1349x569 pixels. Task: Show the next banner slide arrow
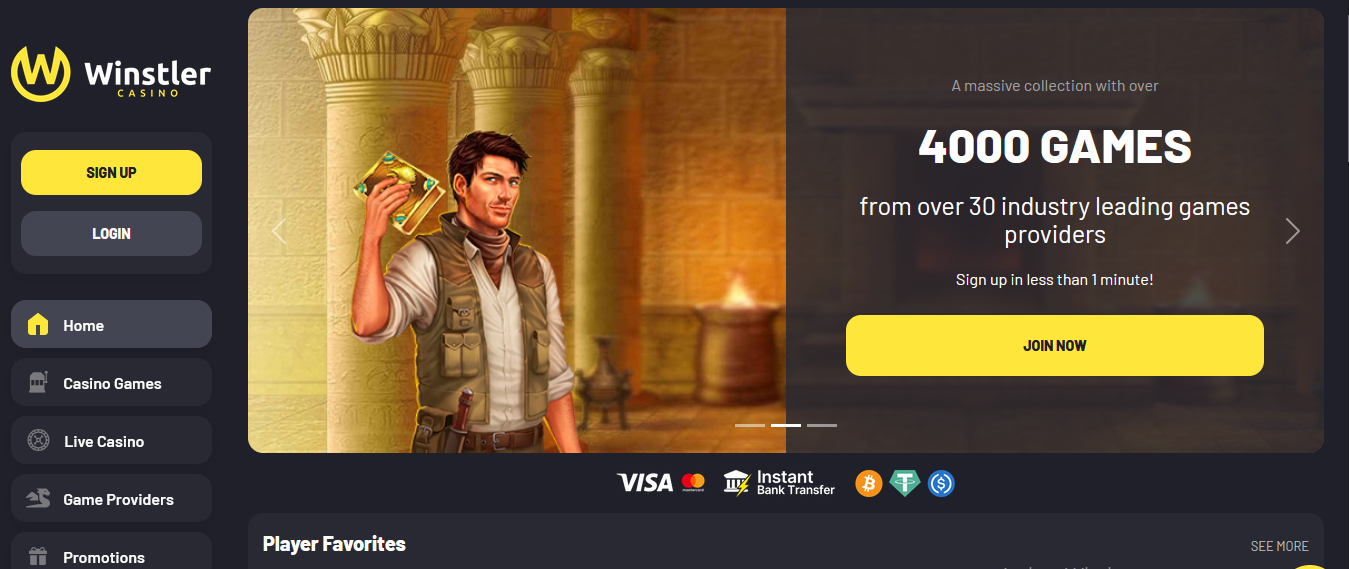point(1293,231)
